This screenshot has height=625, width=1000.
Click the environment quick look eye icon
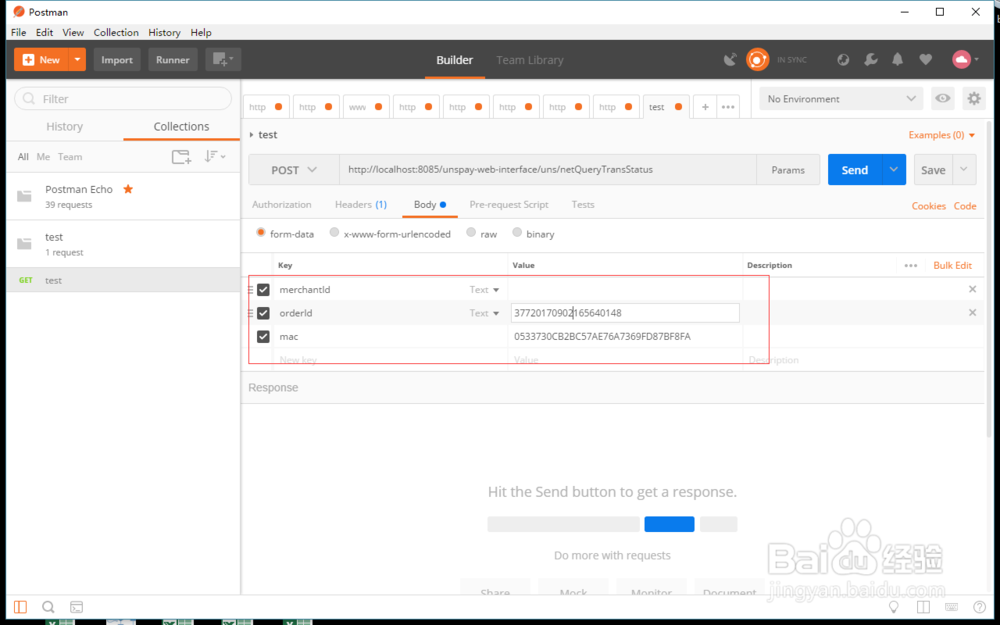[942, 98]
